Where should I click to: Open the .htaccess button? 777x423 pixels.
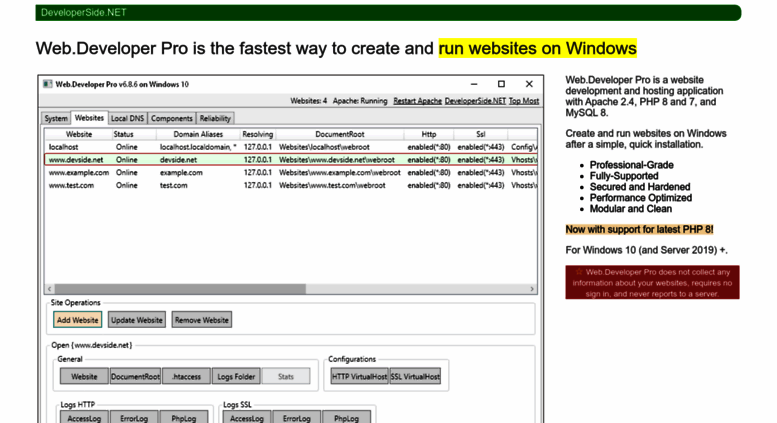click(x=186, y=376)
